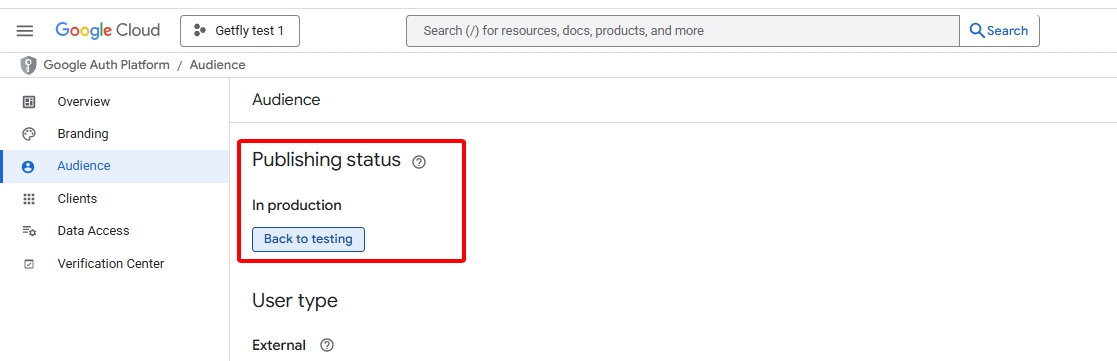
Task: Open the hamburger navigation menu
Action: pyautogui.click(x=25, y=31)
